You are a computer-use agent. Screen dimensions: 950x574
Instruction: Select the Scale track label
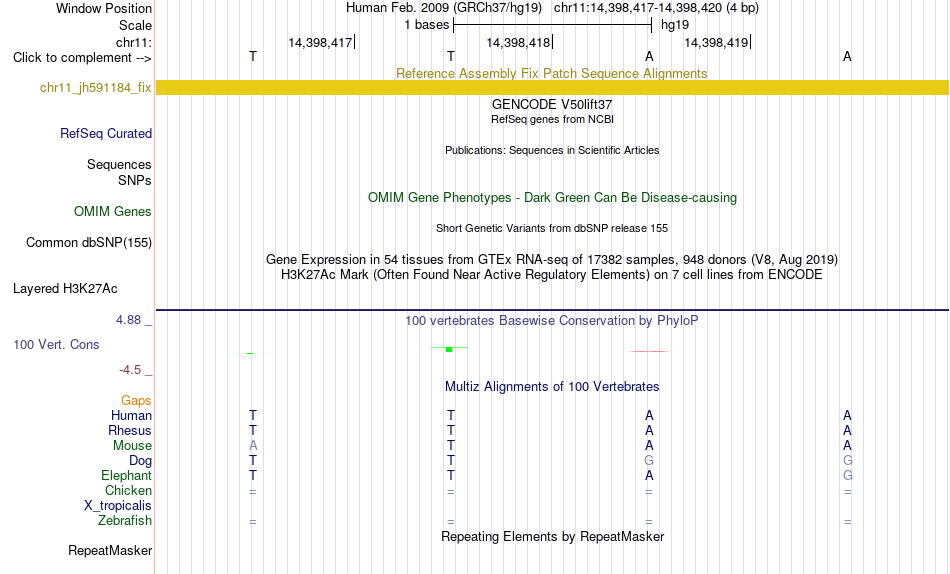135,25
